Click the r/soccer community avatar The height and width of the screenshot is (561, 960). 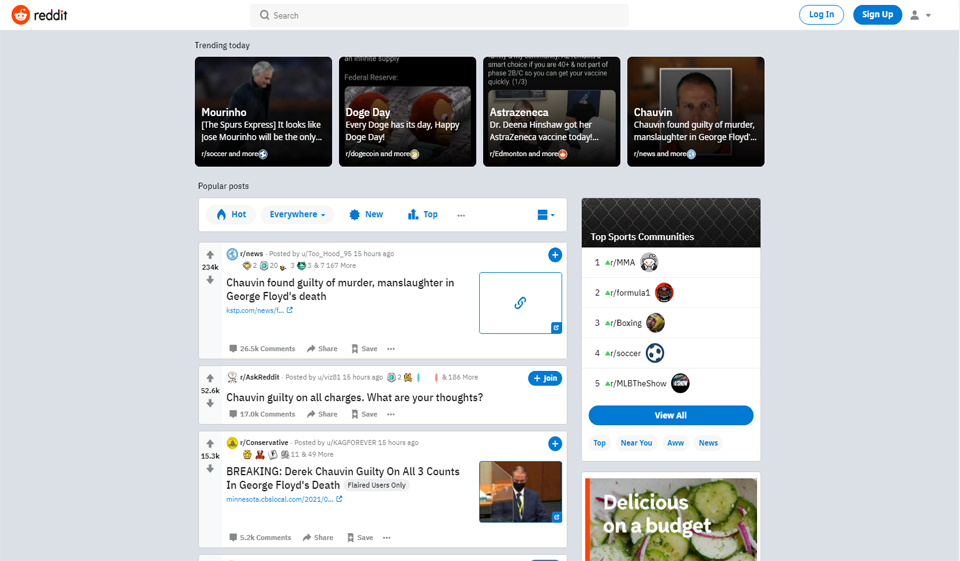(x=654, y=353)
